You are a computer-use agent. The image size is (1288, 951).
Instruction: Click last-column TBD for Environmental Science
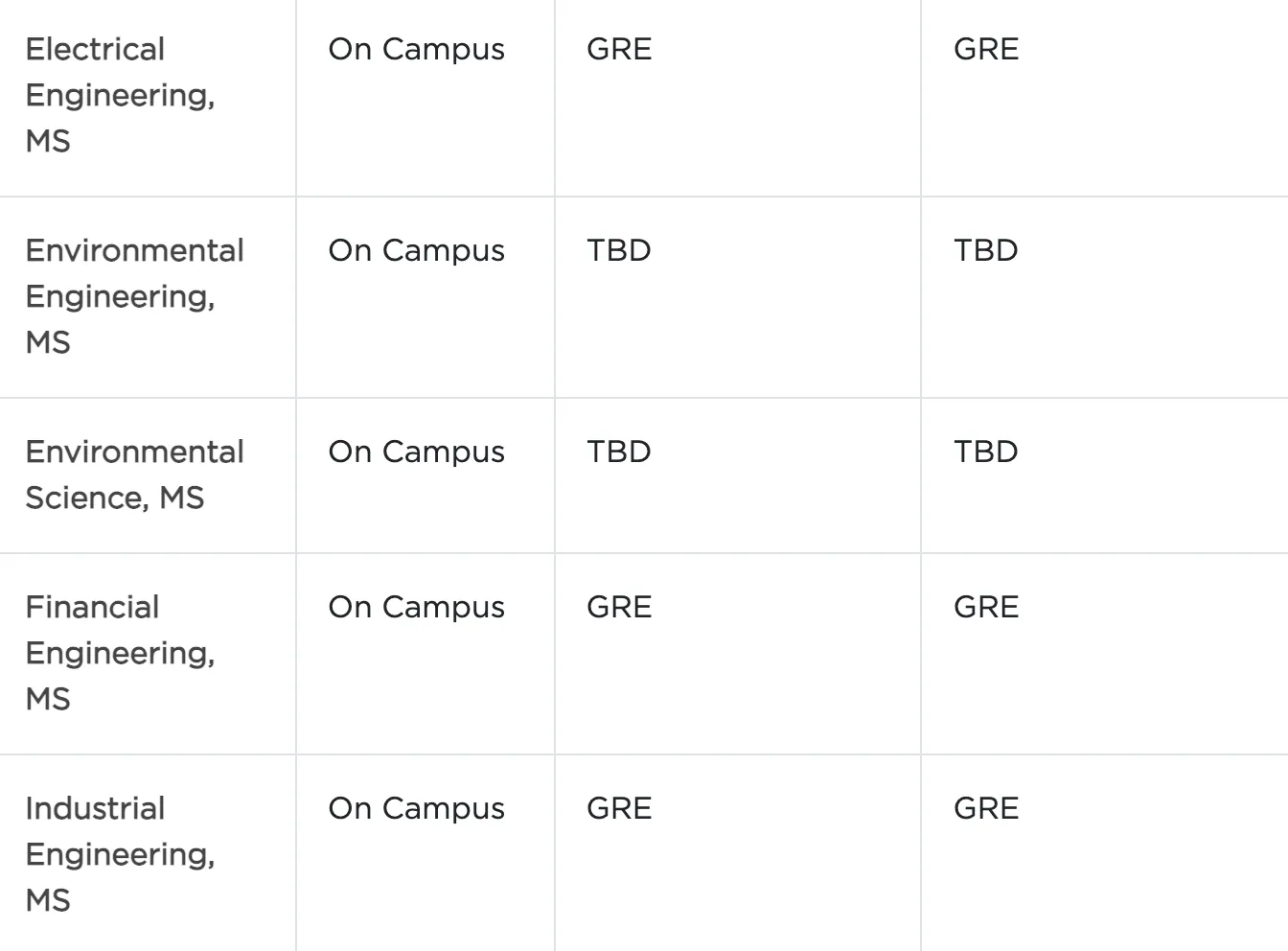pyautogui.click(x=986, y=452)
